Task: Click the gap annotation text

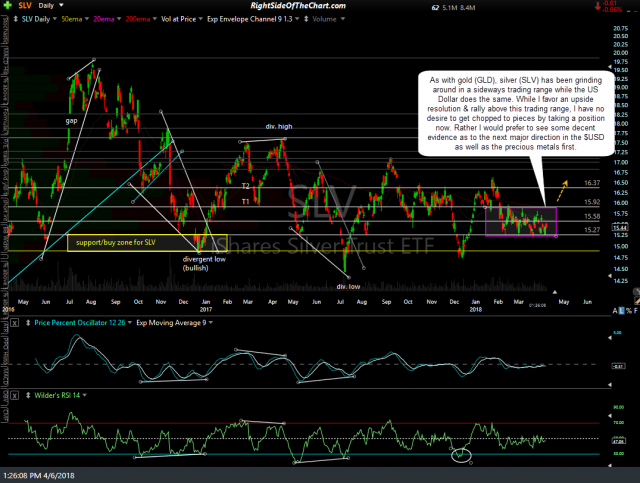Action: tap(71, 121)
